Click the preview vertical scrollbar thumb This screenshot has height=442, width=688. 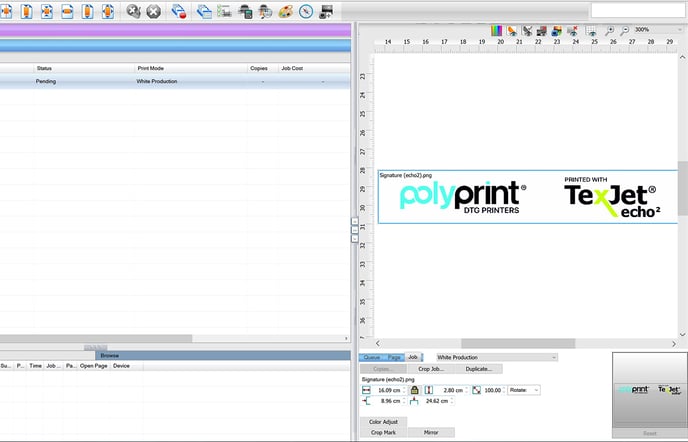(683, 188)
